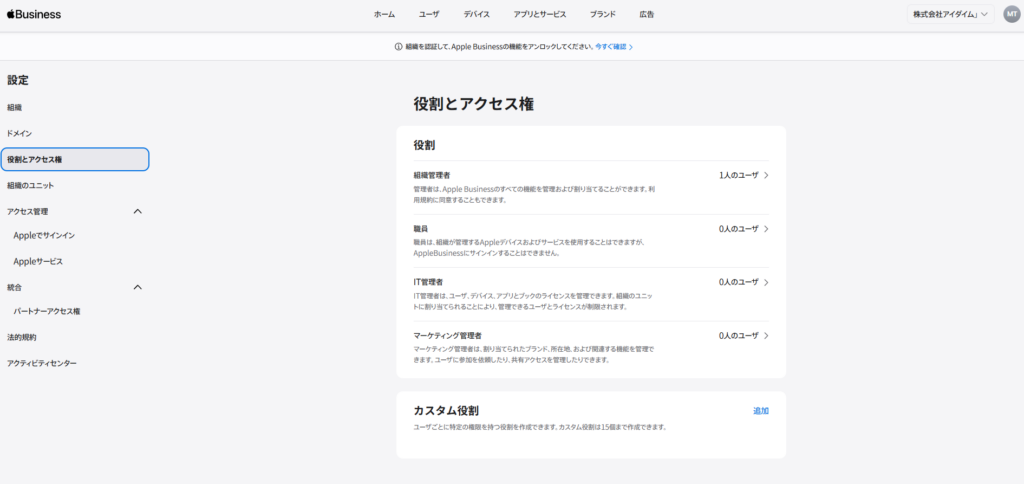Switch to the デバイス tab
This screenshot has width=1024, height=484.
point(477,14)
